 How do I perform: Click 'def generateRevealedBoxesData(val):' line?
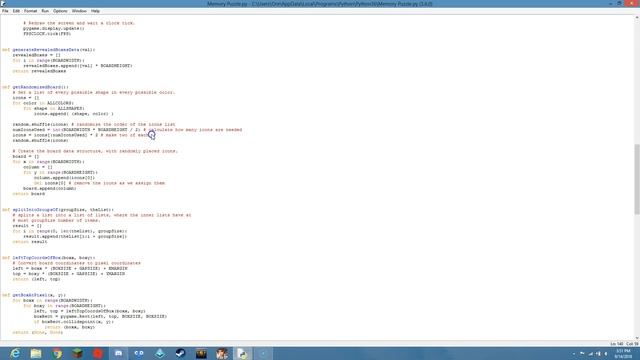coord(49,50)
